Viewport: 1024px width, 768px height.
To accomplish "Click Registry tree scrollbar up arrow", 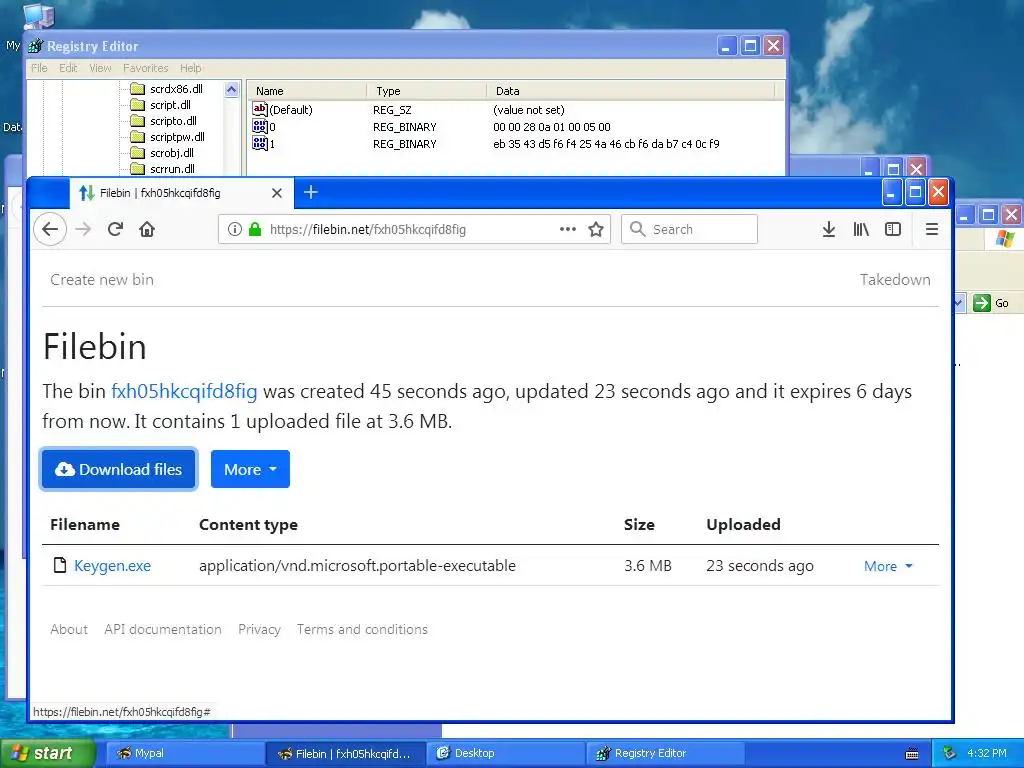I will [231, 89].
